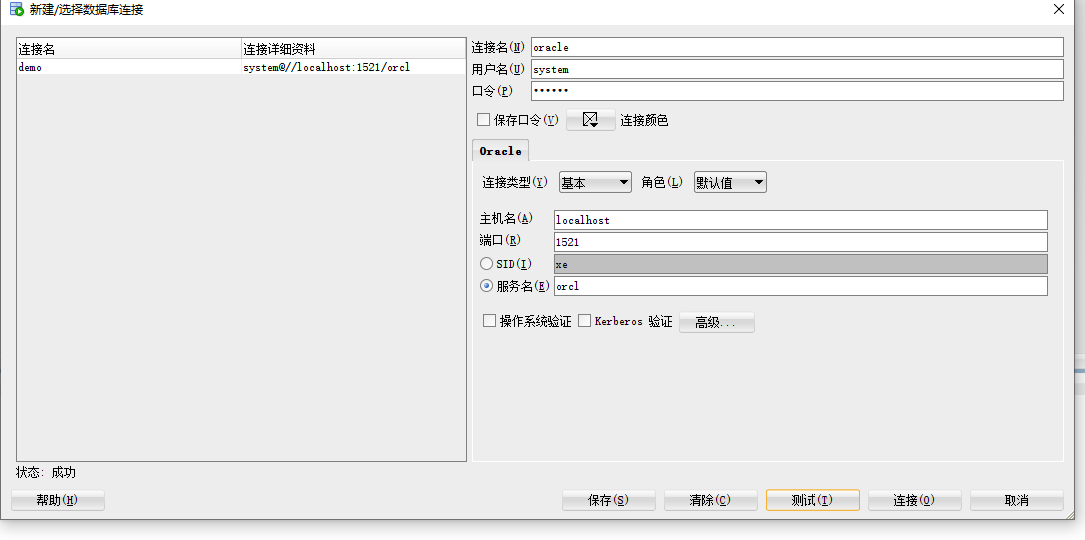The height and width of the screenshot is (540, 1085).
Task: Click the 测试 button
Action: click(812, 500)
